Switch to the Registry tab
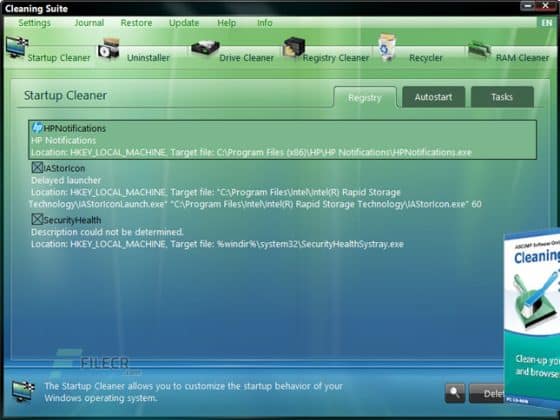The image size is (560, 420). (365, 98)
